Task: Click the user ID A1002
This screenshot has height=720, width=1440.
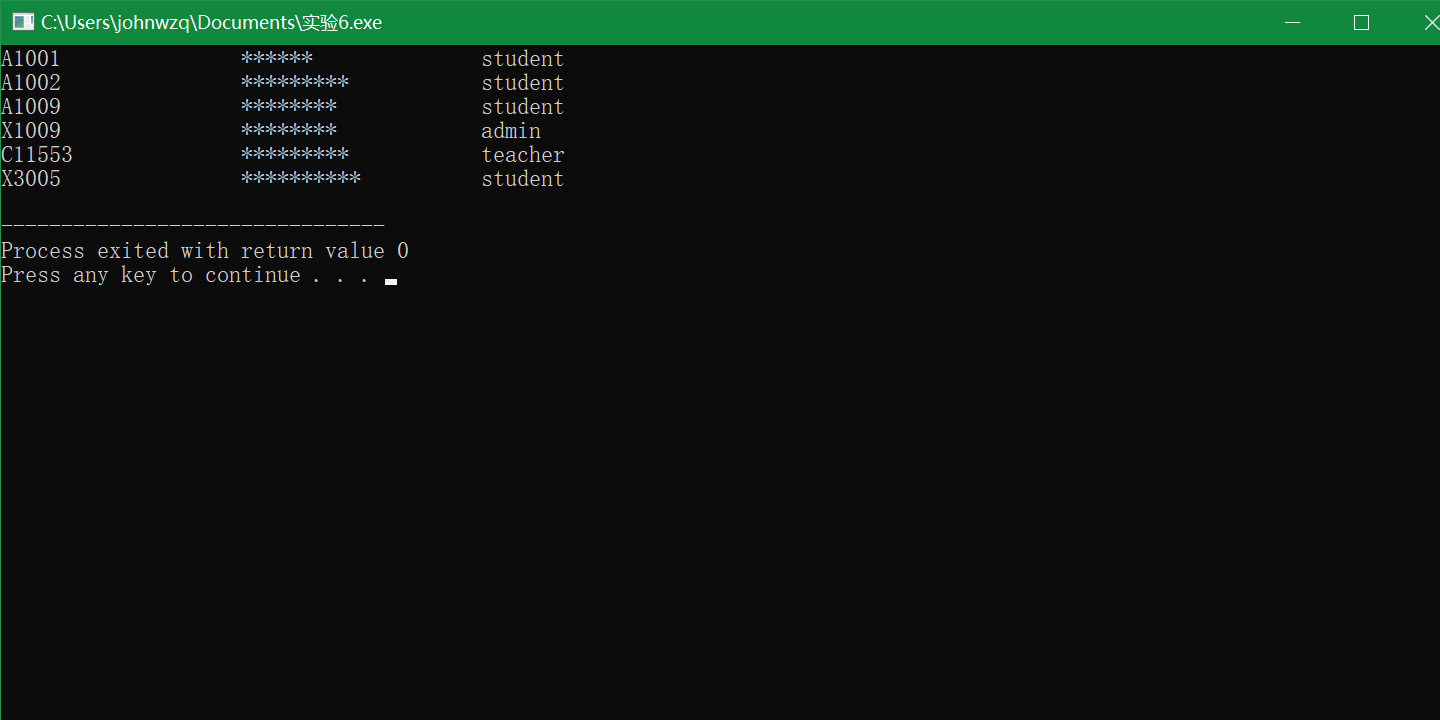Action: 30,82
